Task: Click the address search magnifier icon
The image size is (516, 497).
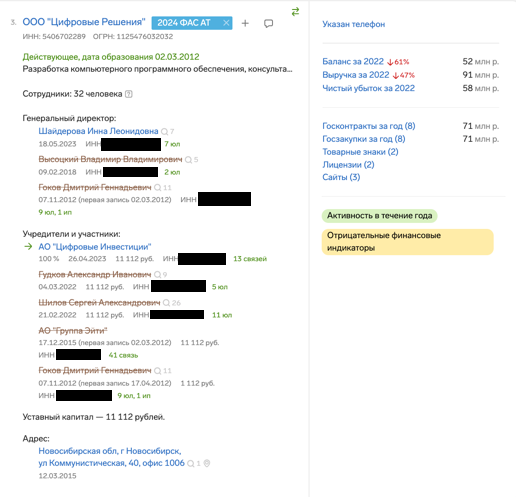Action: [191, 463]
